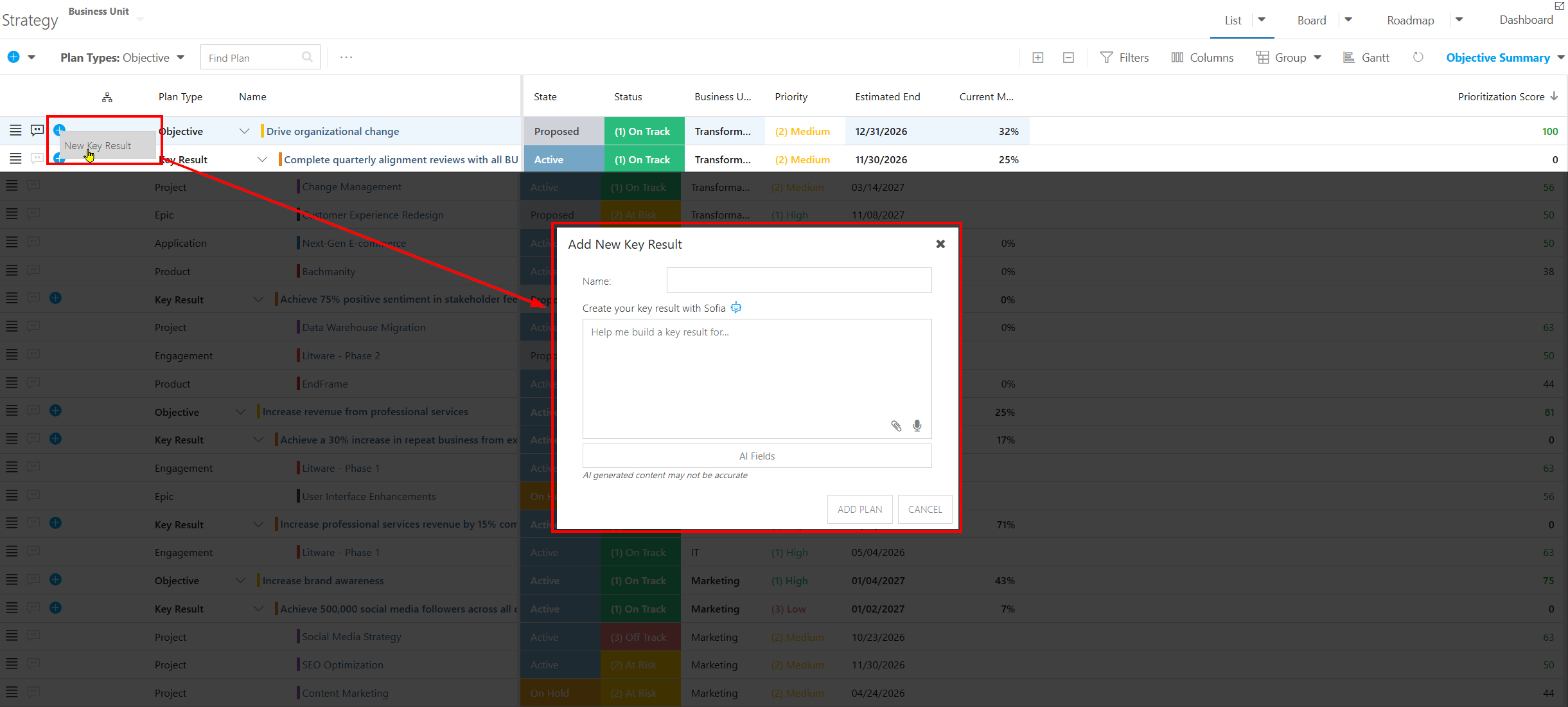Open the Group dropdown

click(x=1289, y=58)
